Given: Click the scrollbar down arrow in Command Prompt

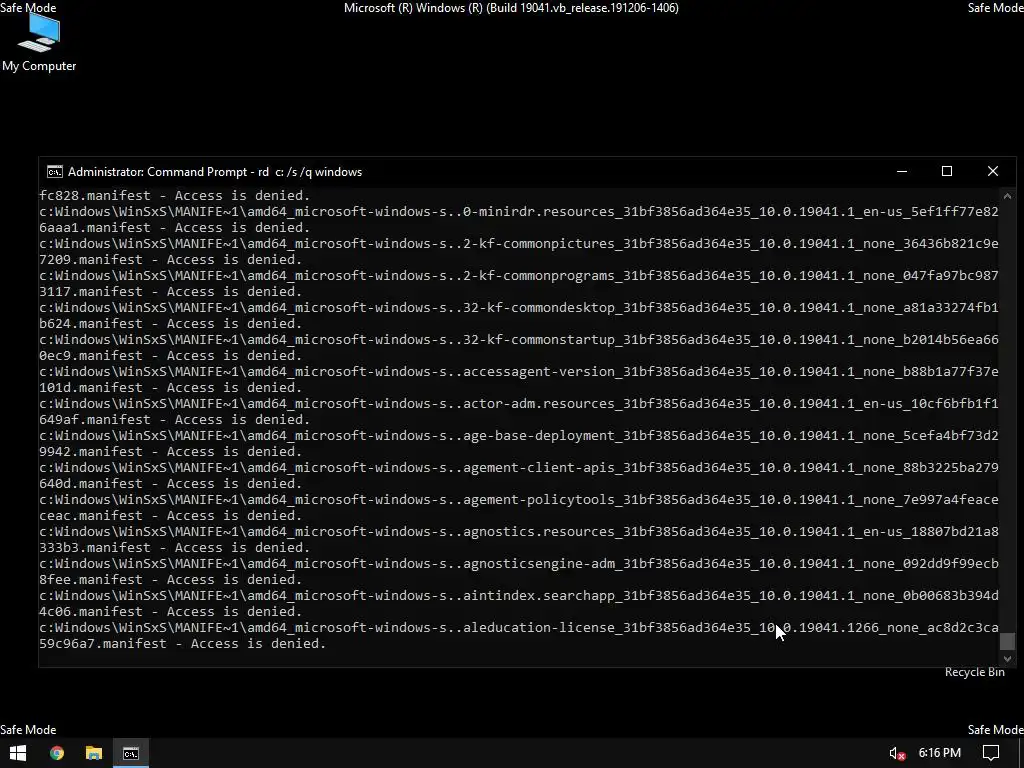Looking at the screenshot, I should (x=1007, y=659).
